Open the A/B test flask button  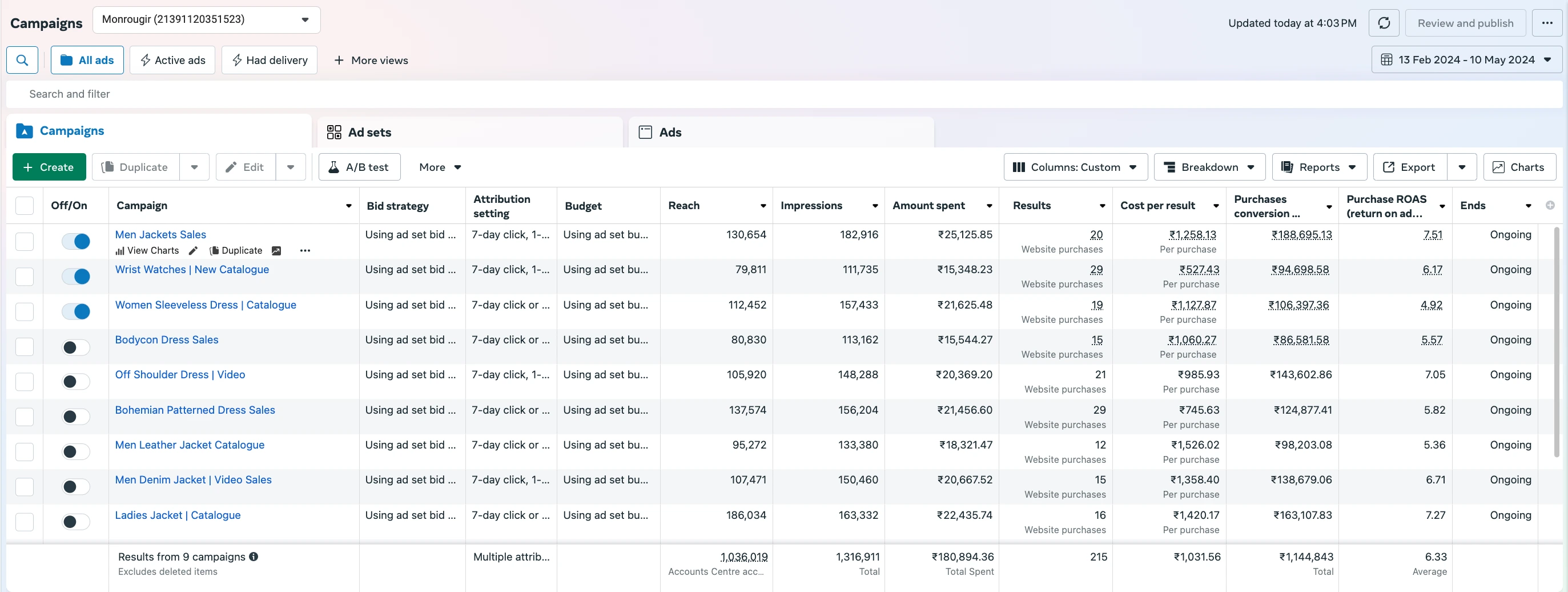click(359, 167)
